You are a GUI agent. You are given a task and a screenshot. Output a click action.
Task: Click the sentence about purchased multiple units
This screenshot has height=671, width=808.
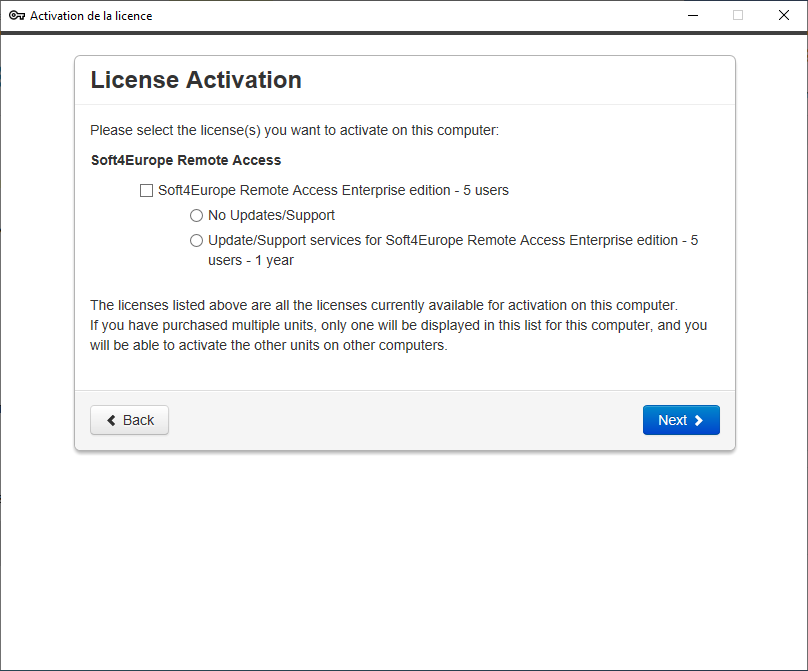point(398,336)
